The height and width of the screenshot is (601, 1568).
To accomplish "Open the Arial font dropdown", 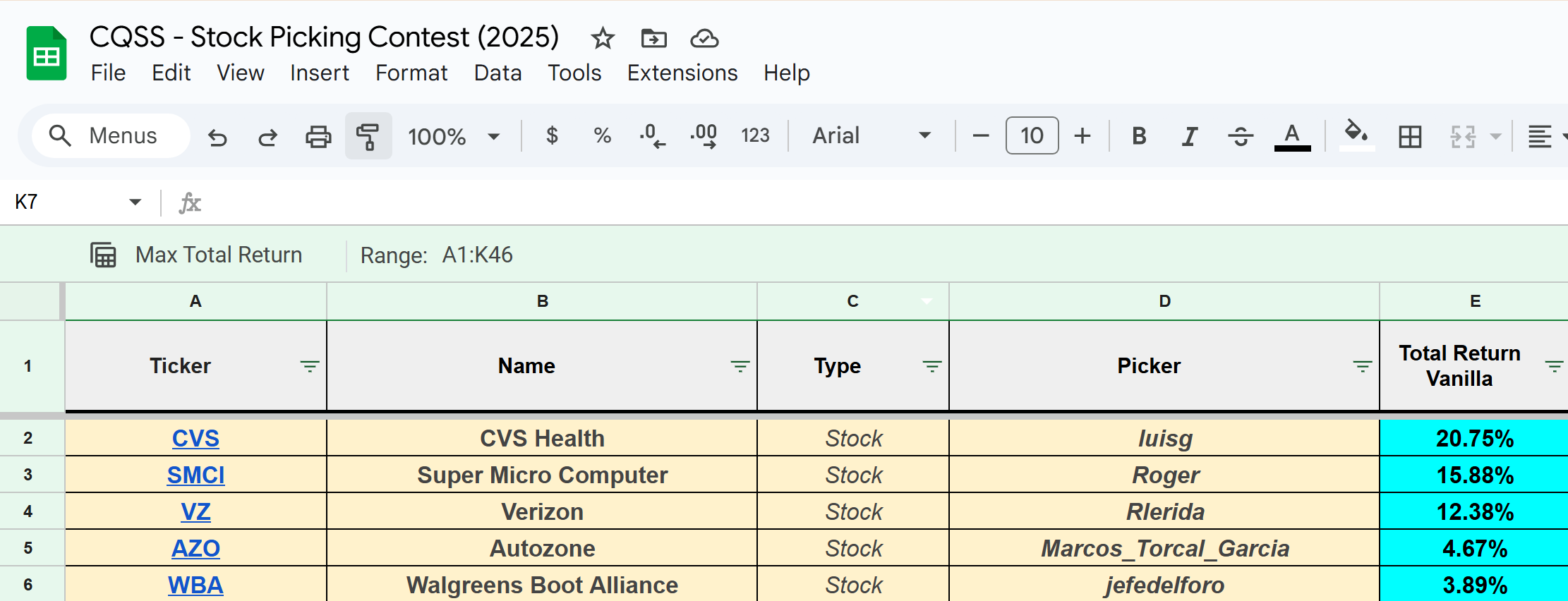I will coord(872,135).
